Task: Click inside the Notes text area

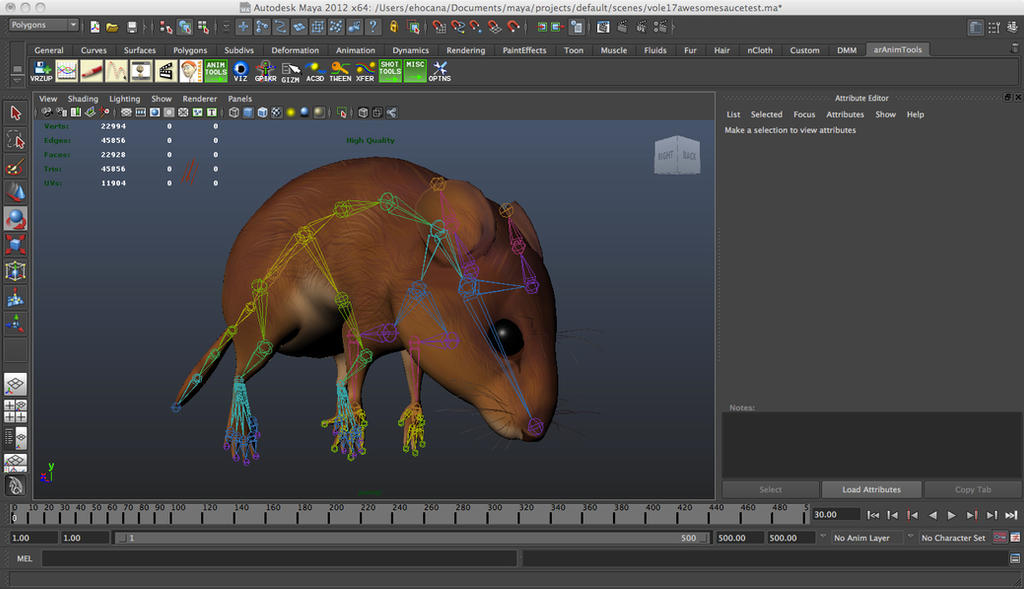Action: tap(871, 445)
